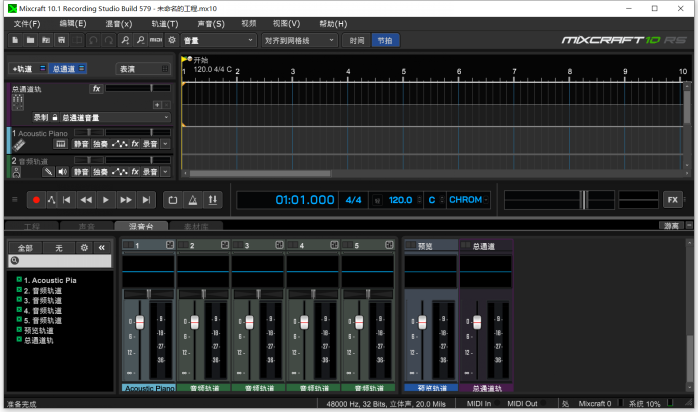Open preferences gear icon in toolbar
Image resolution: width=698 pixels, height=412 pixels.
172,40
